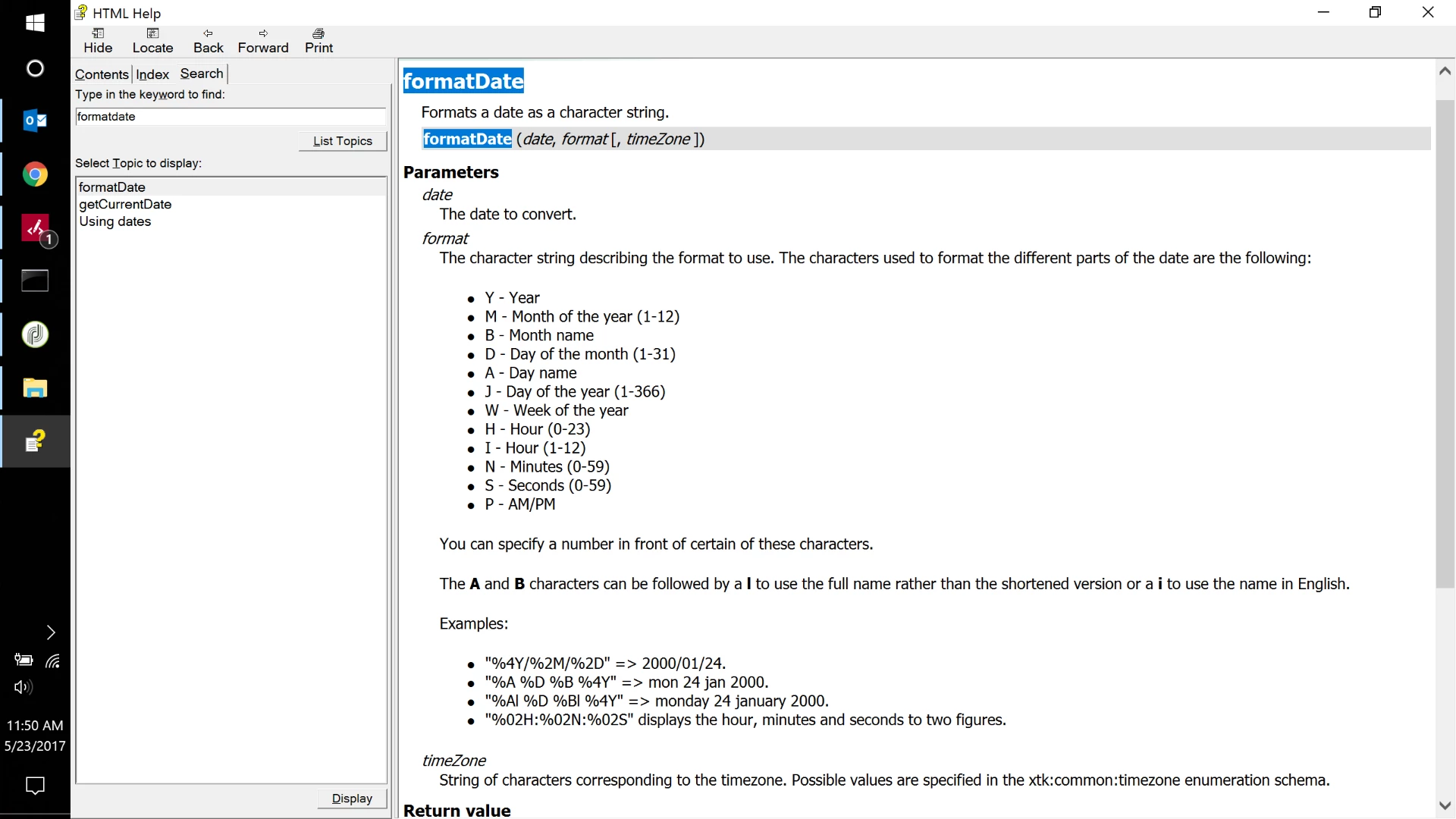
Task: Select Using dates topic in list
Action: pyautogui.click(x=115, y=221)
